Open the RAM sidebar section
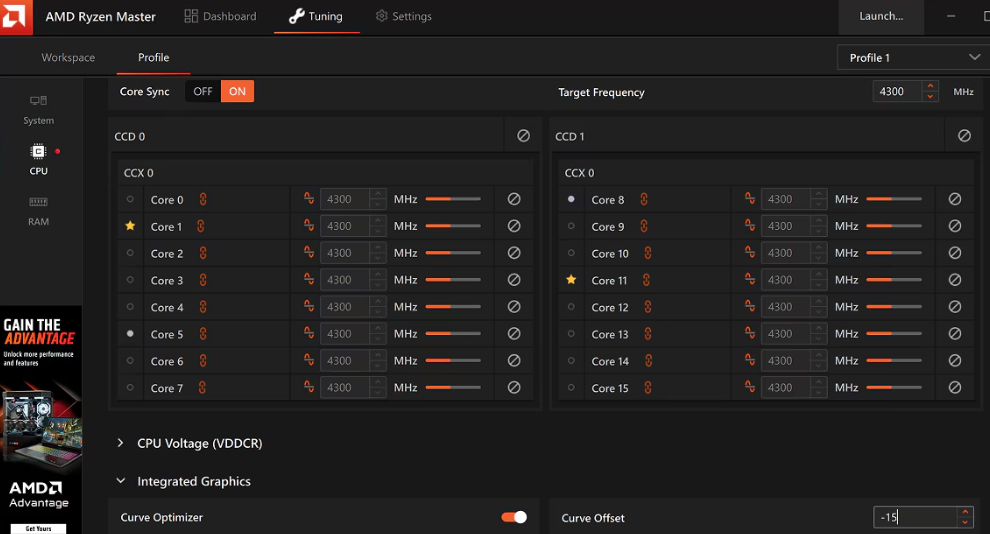Image resolution: width=990 pixels, height=534 pixels. coord(38,211)
